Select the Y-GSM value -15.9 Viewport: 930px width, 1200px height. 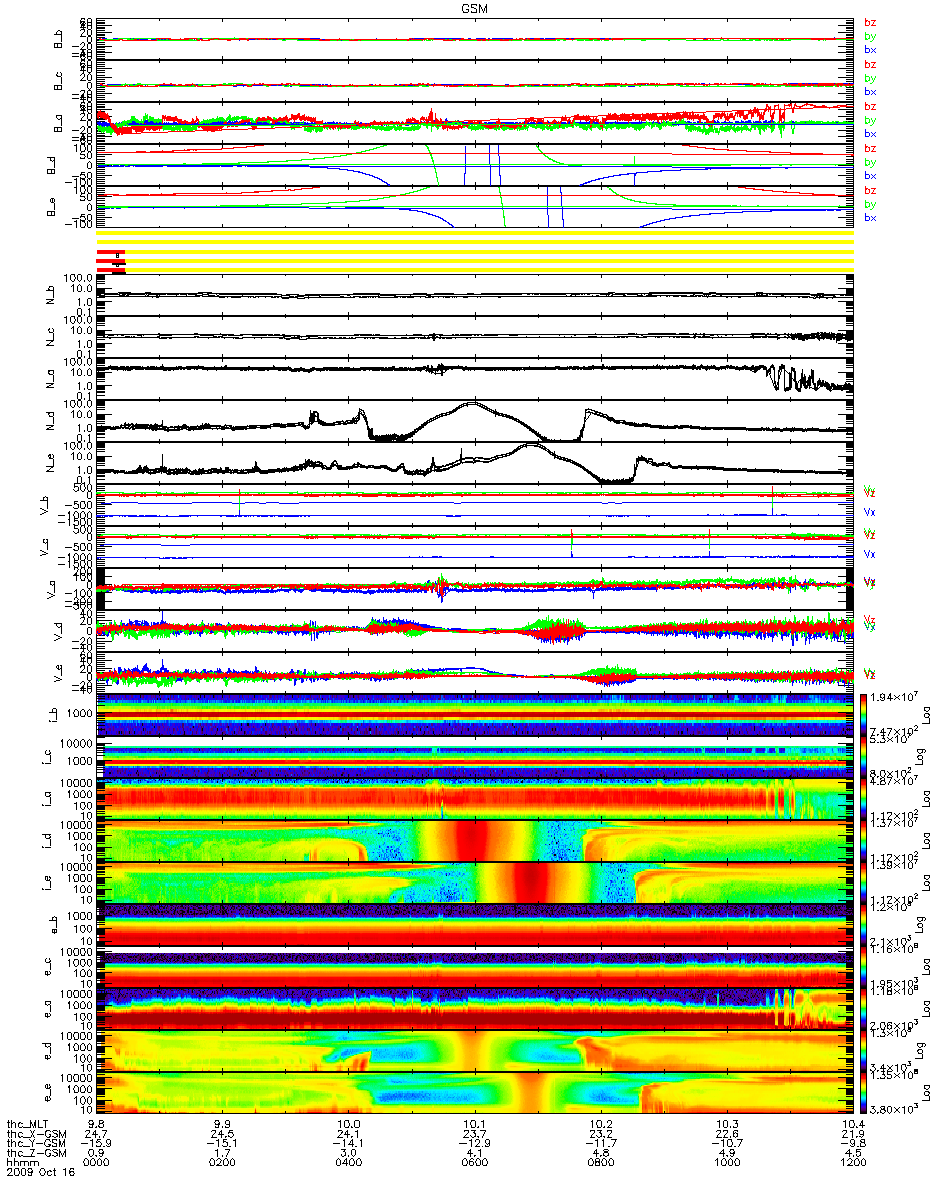97,1143
